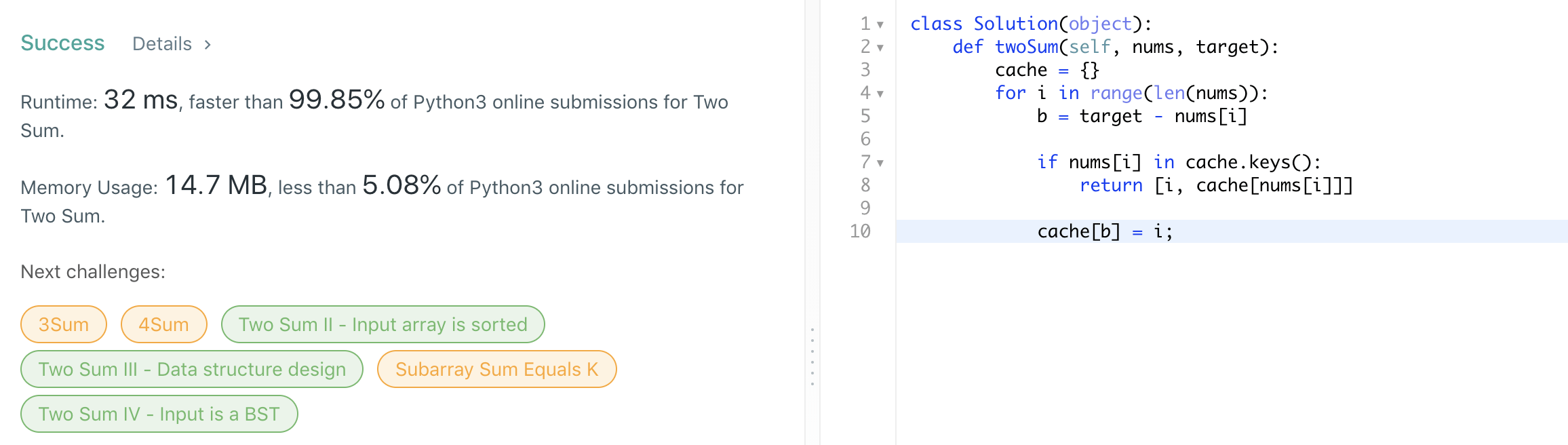
Task: Open the submission Details link
Action: click(162, 44)
